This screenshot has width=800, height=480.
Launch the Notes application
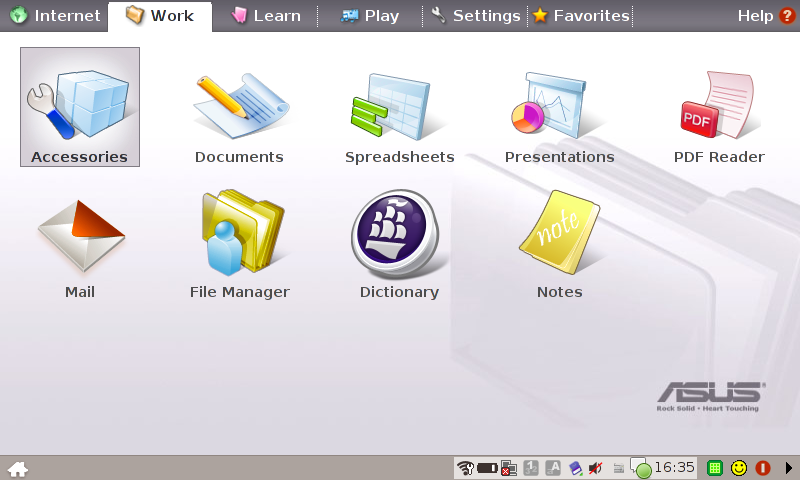pyautogui.click(x=559, y=243)
